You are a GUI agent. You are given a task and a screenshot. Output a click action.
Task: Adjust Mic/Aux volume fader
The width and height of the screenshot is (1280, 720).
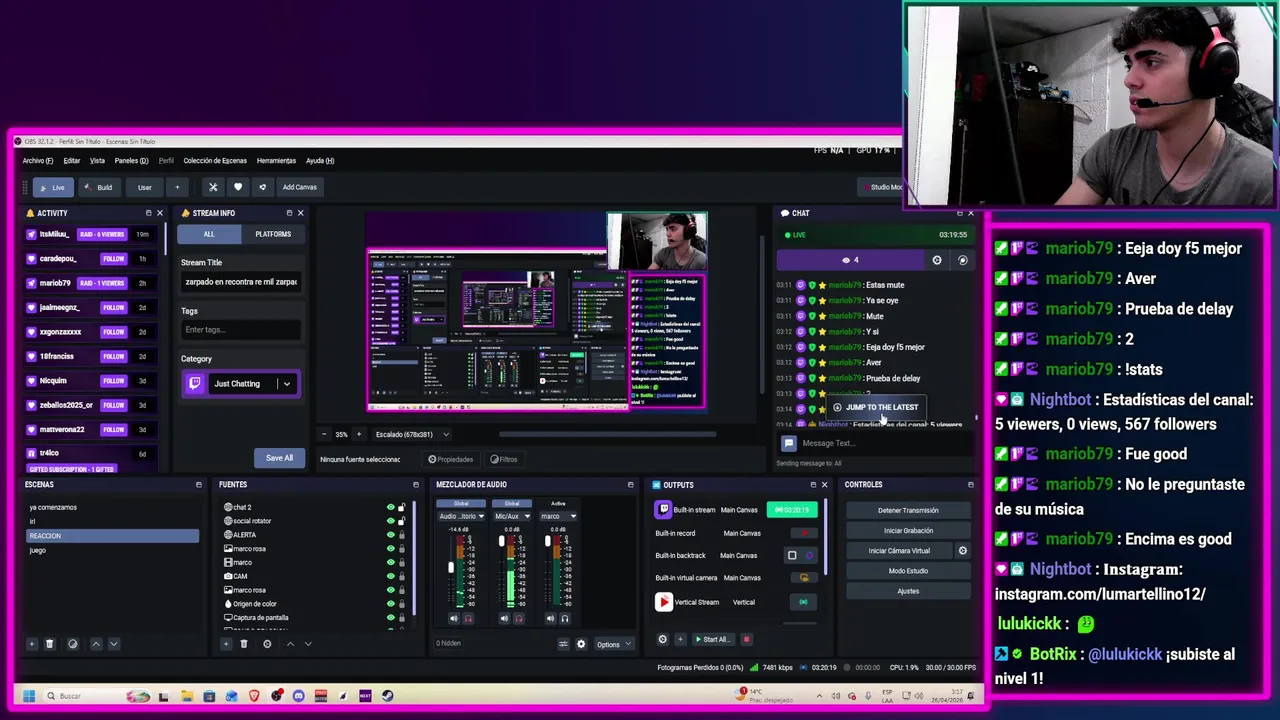coord(501,542)
